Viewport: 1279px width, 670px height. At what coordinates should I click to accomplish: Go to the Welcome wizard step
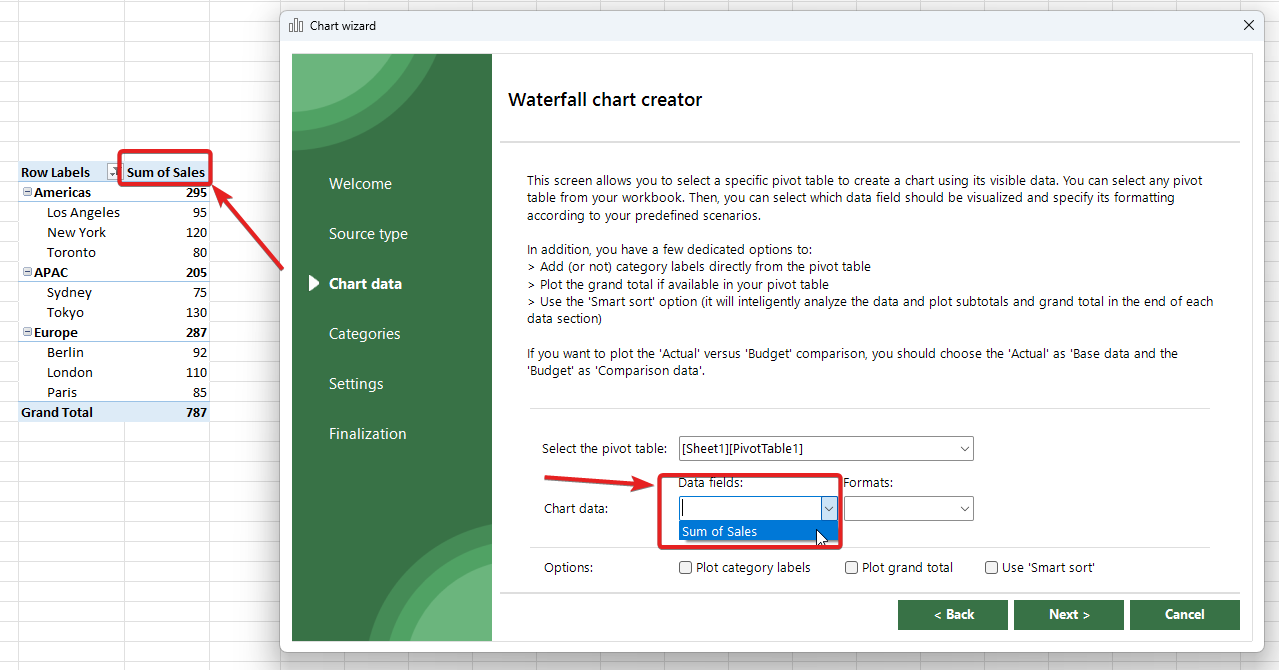[360, 184]
